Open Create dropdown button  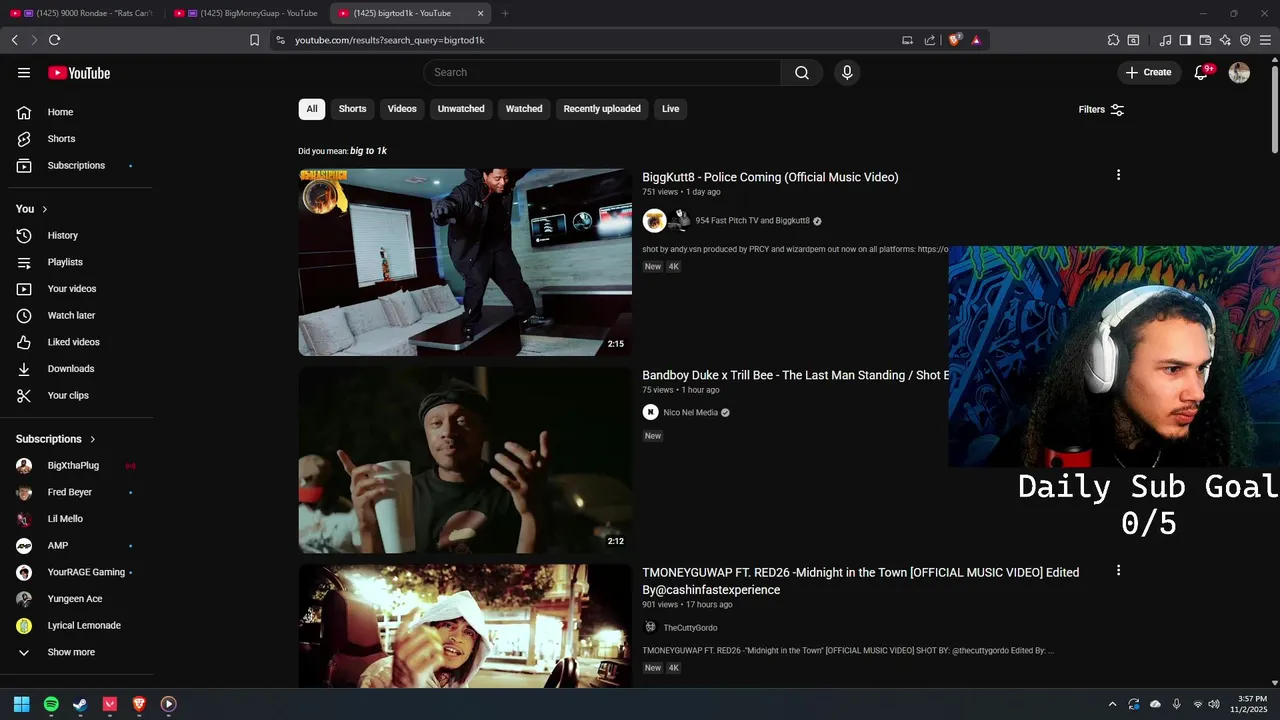tap(1148, 72)
